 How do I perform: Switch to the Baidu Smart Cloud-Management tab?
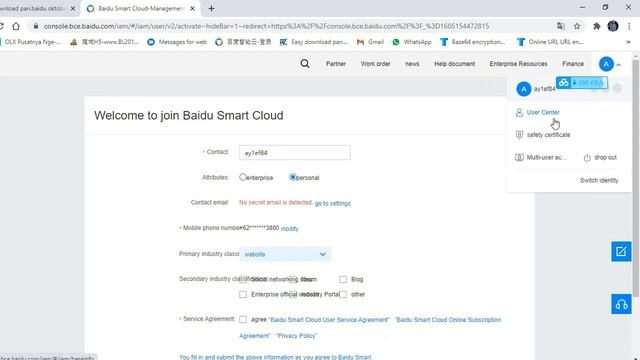(141, 8)
